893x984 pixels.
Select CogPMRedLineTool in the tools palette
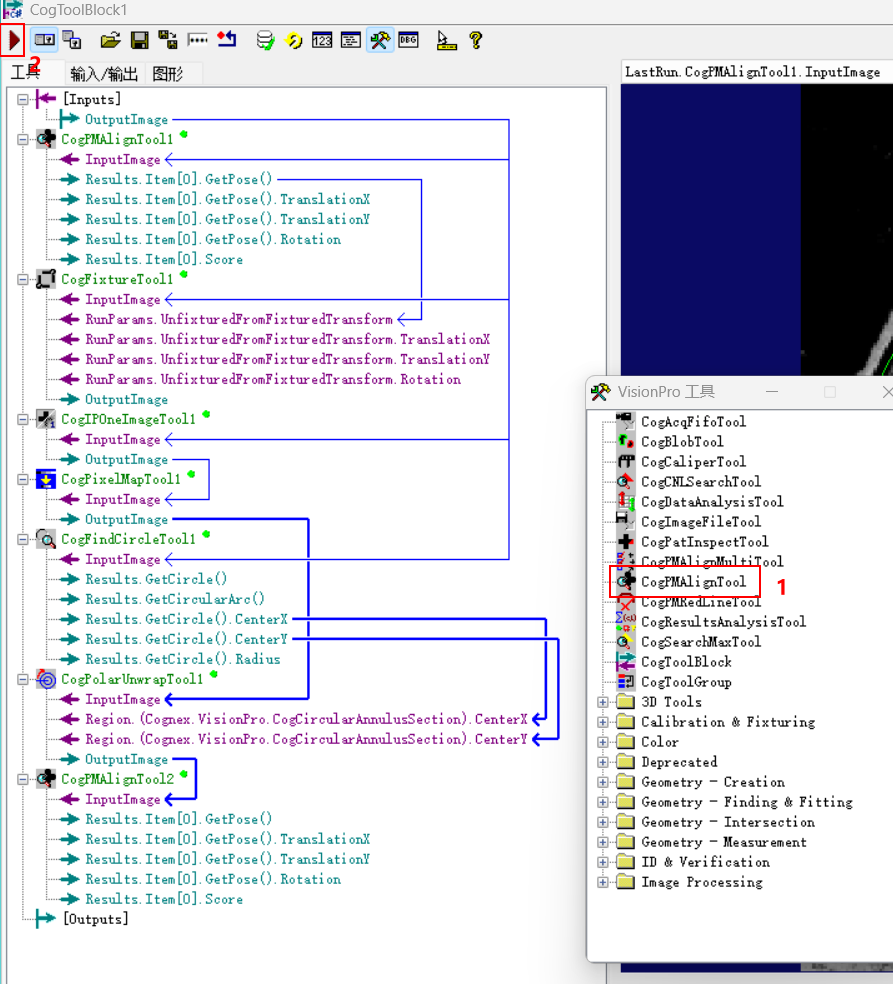click(x=700, y=602)
